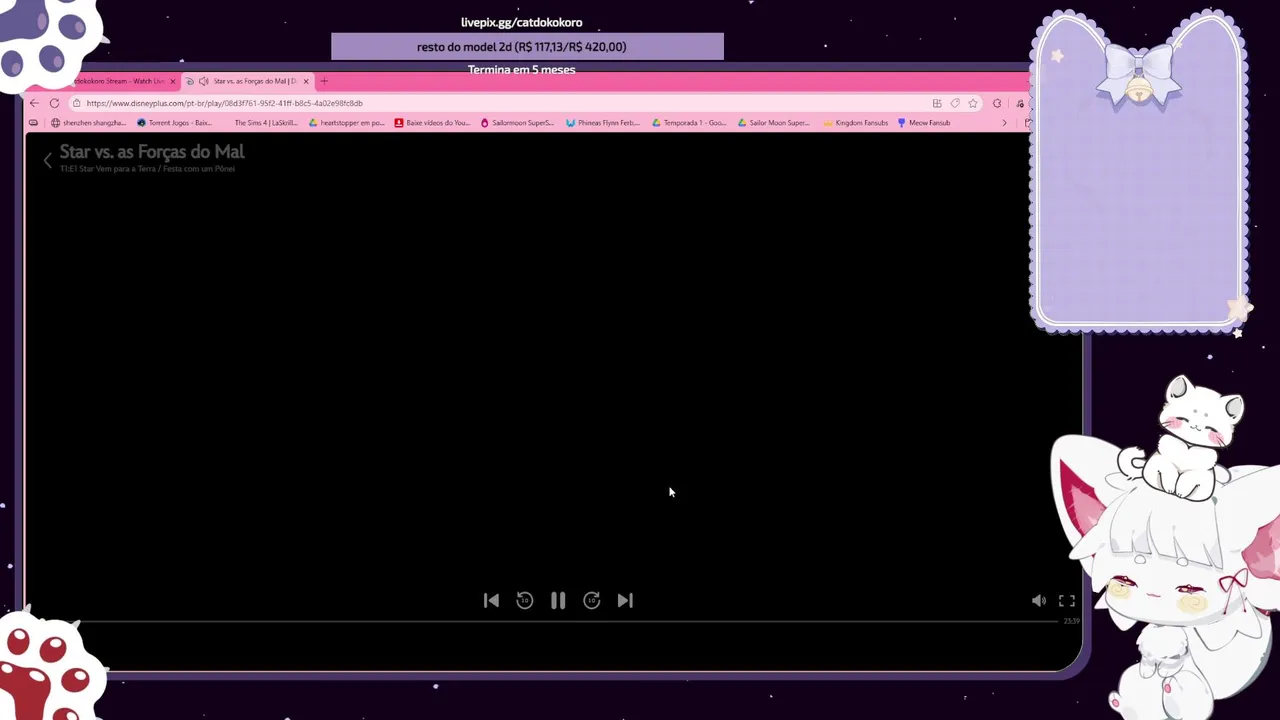This screenshot has height=720, width=1280.
Task: Mute the player volume
Action: [1039, 600]
